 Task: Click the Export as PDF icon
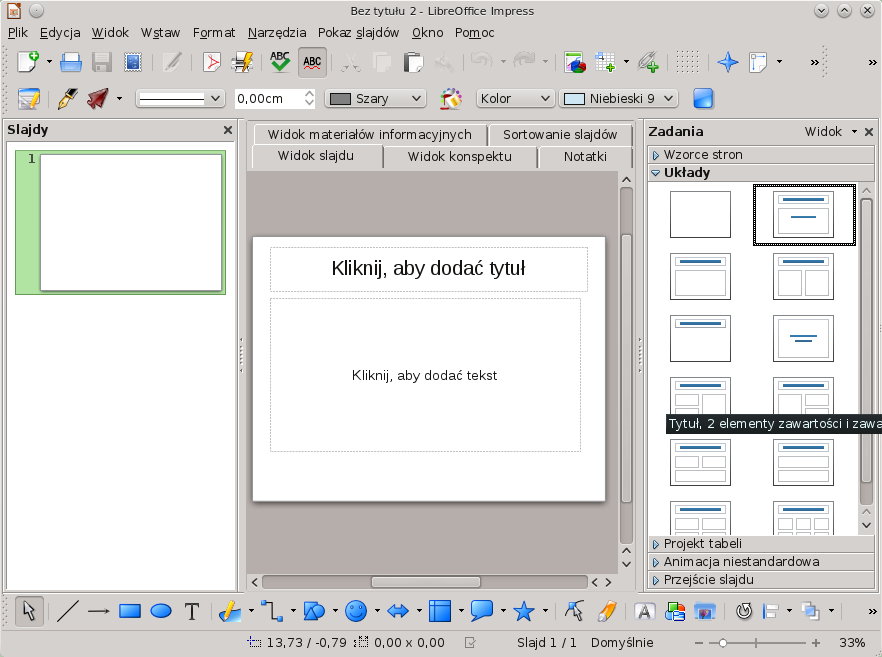(211, 62)
